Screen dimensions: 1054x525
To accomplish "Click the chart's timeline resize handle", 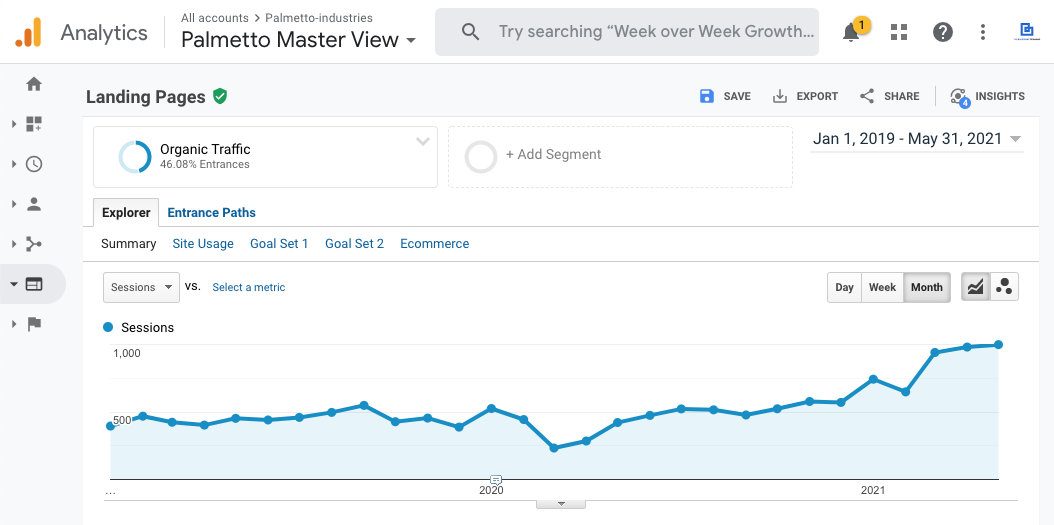I will tap(561, 503).
